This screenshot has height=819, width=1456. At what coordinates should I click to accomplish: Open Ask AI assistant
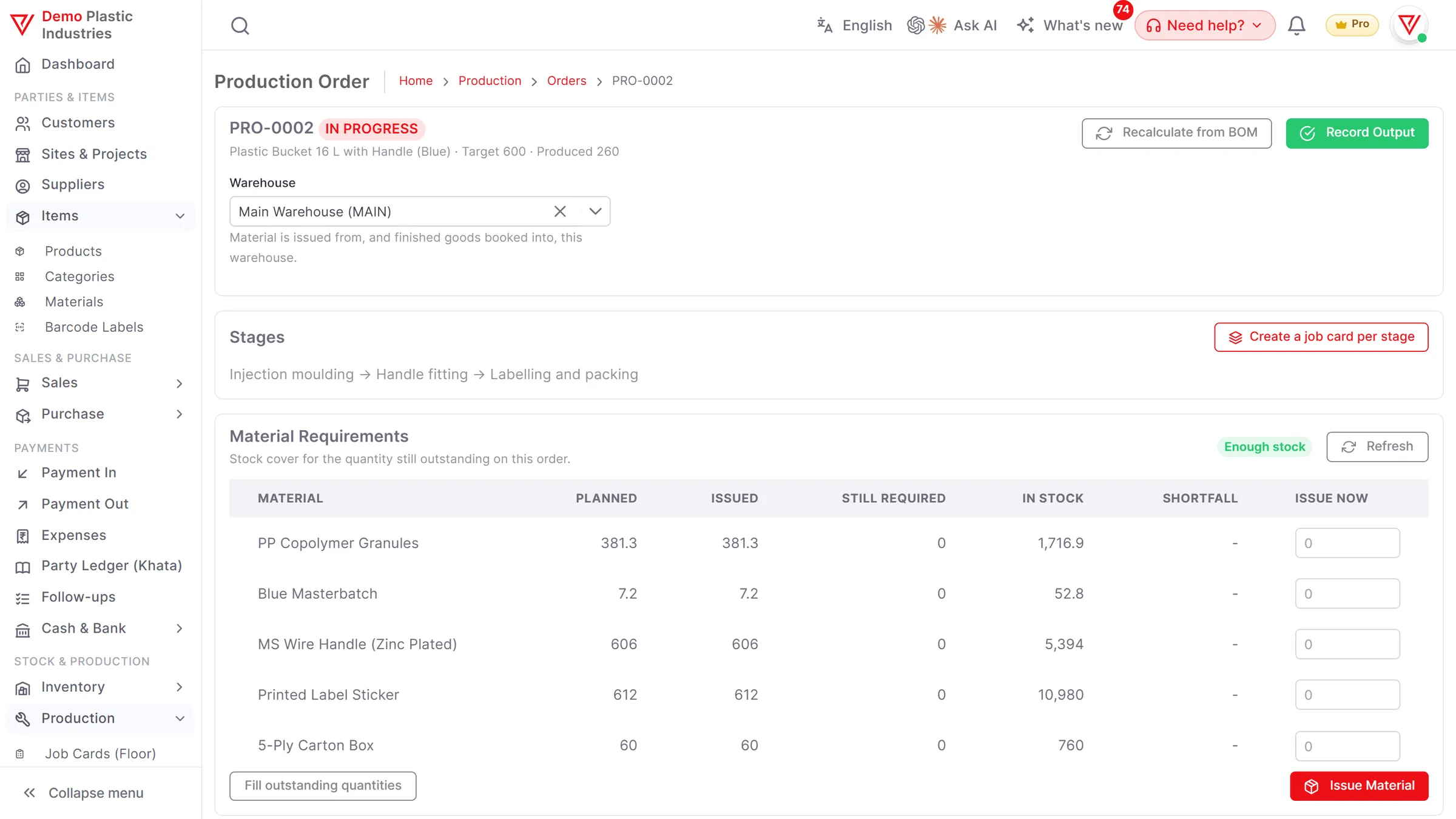(x=952, y=25)
